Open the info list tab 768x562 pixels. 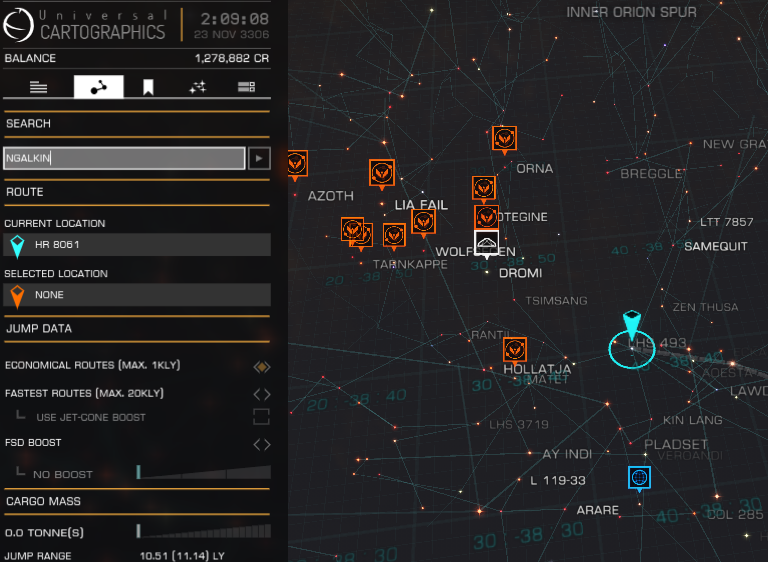click(x=38, y=87)
